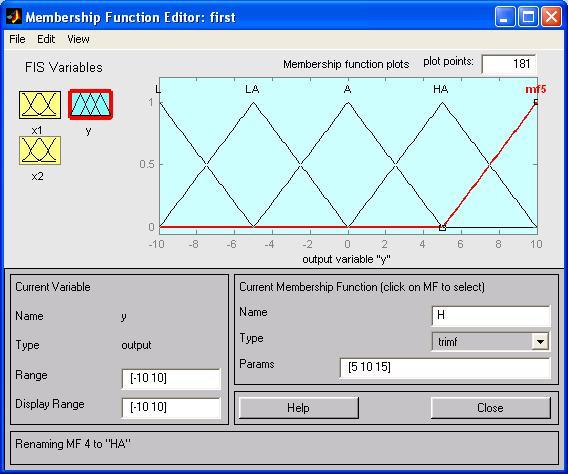Click the Close button in panel

(490, 408)
